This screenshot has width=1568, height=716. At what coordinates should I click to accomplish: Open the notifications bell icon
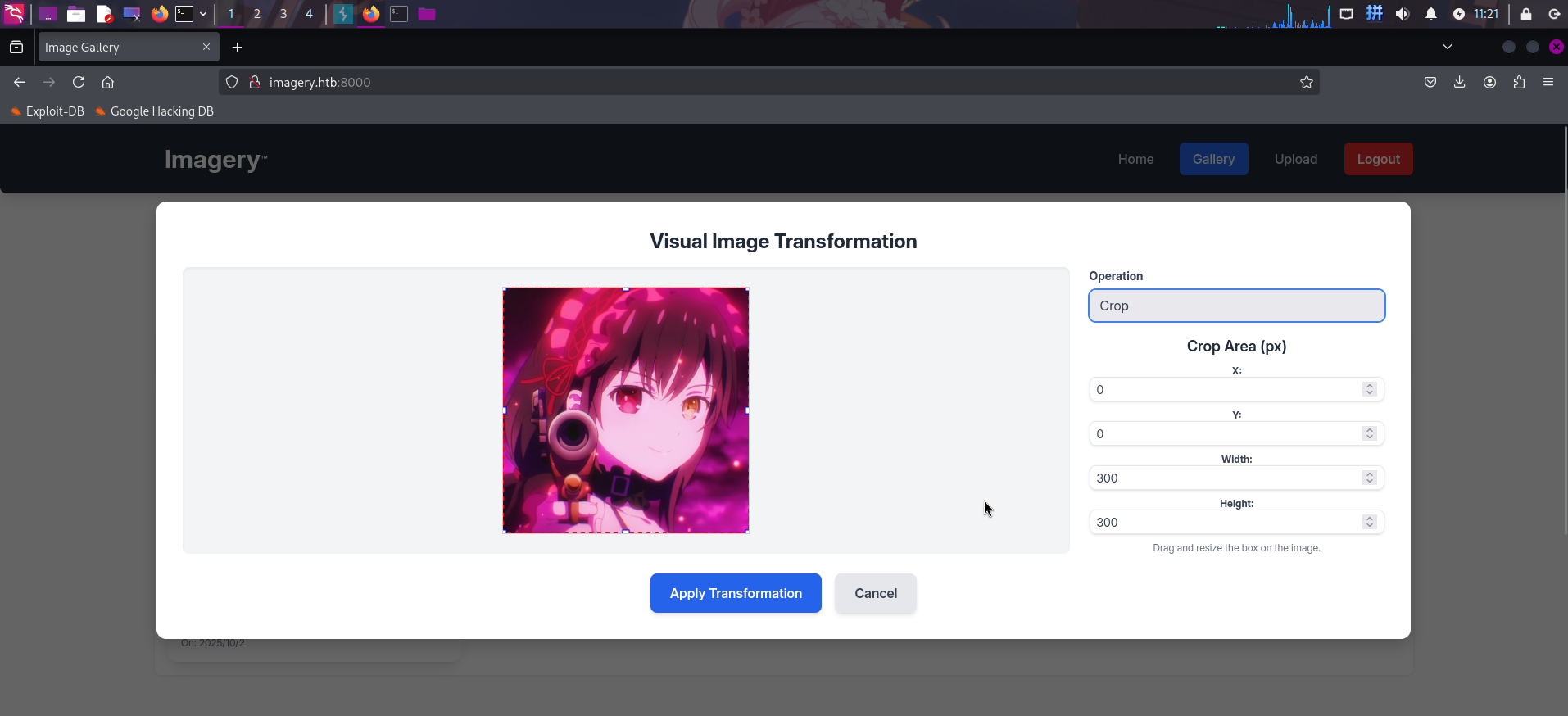coord(1431,14)
